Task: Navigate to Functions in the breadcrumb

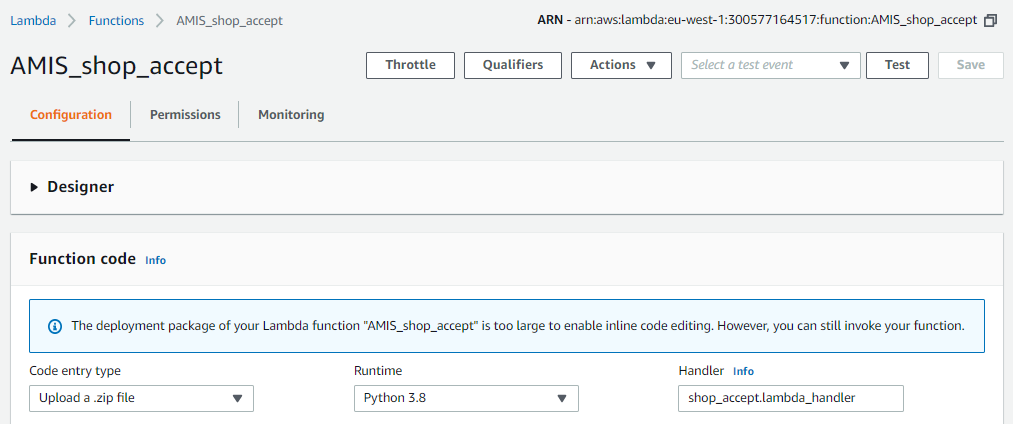Action: point(116,21)
